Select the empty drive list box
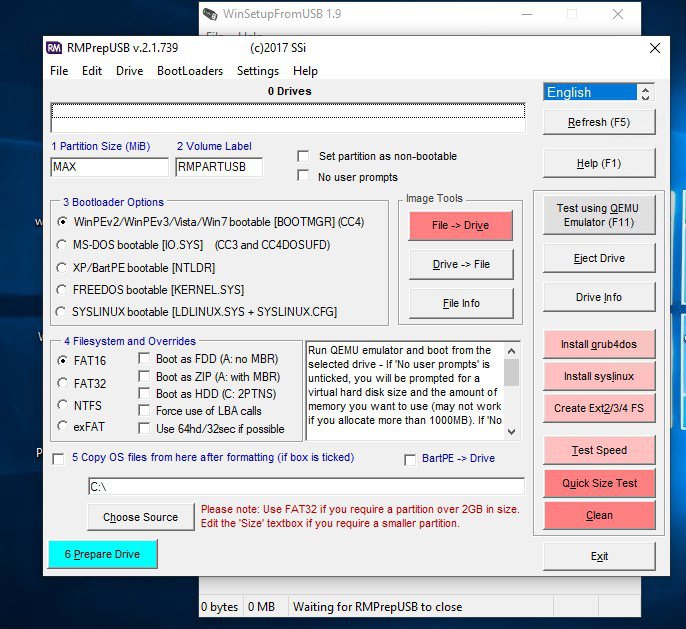 (x=288, y=118)
